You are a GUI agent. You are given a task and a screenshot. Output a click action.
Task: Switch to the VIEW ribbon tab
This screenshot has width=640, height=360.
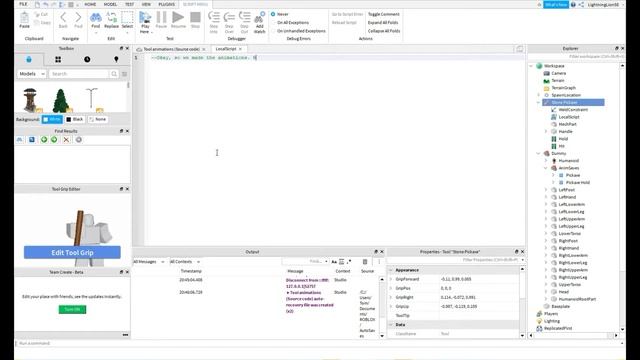[x=146, y=4]
